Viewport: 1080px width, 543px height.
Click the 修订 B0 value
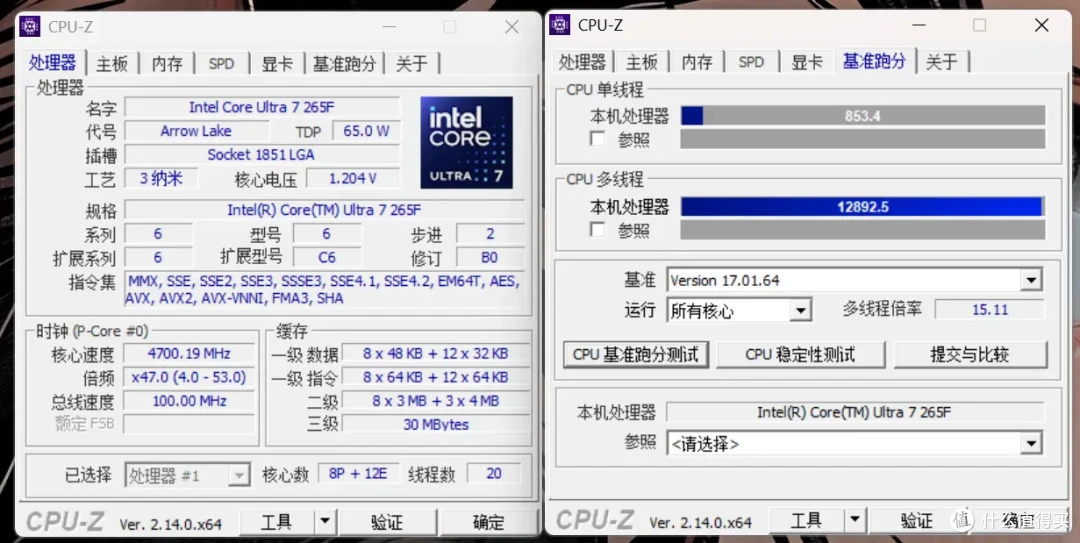click(490, 257)
